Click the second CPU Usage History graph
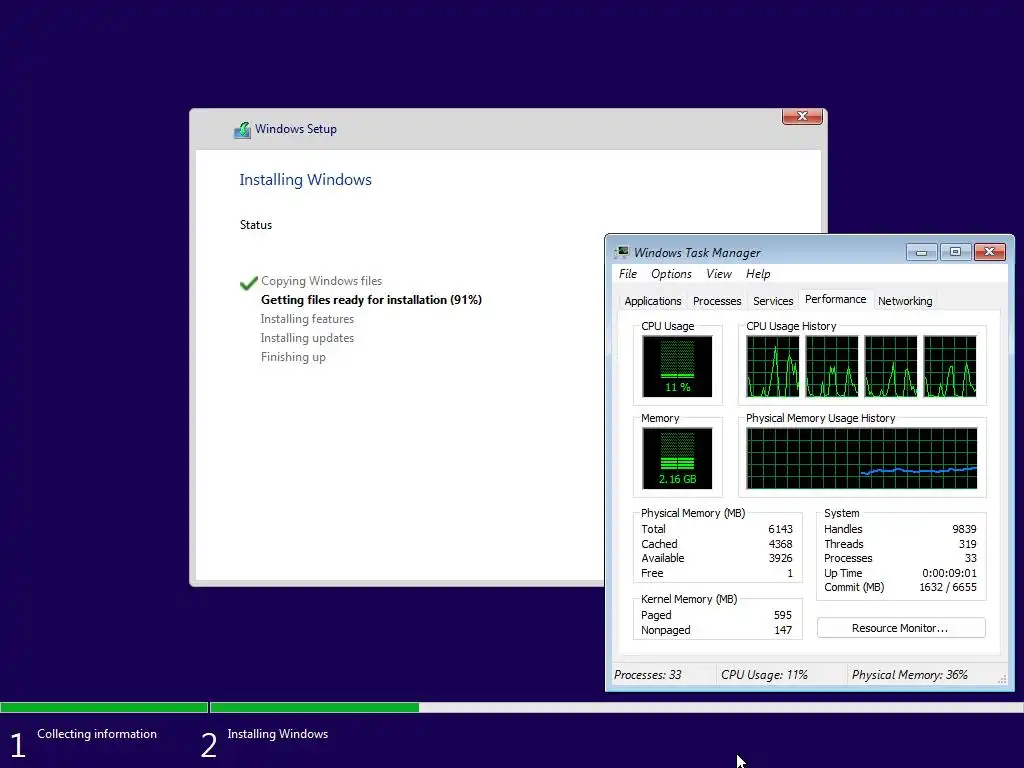This screenshot has height=768, width=1024. [831, 366]
